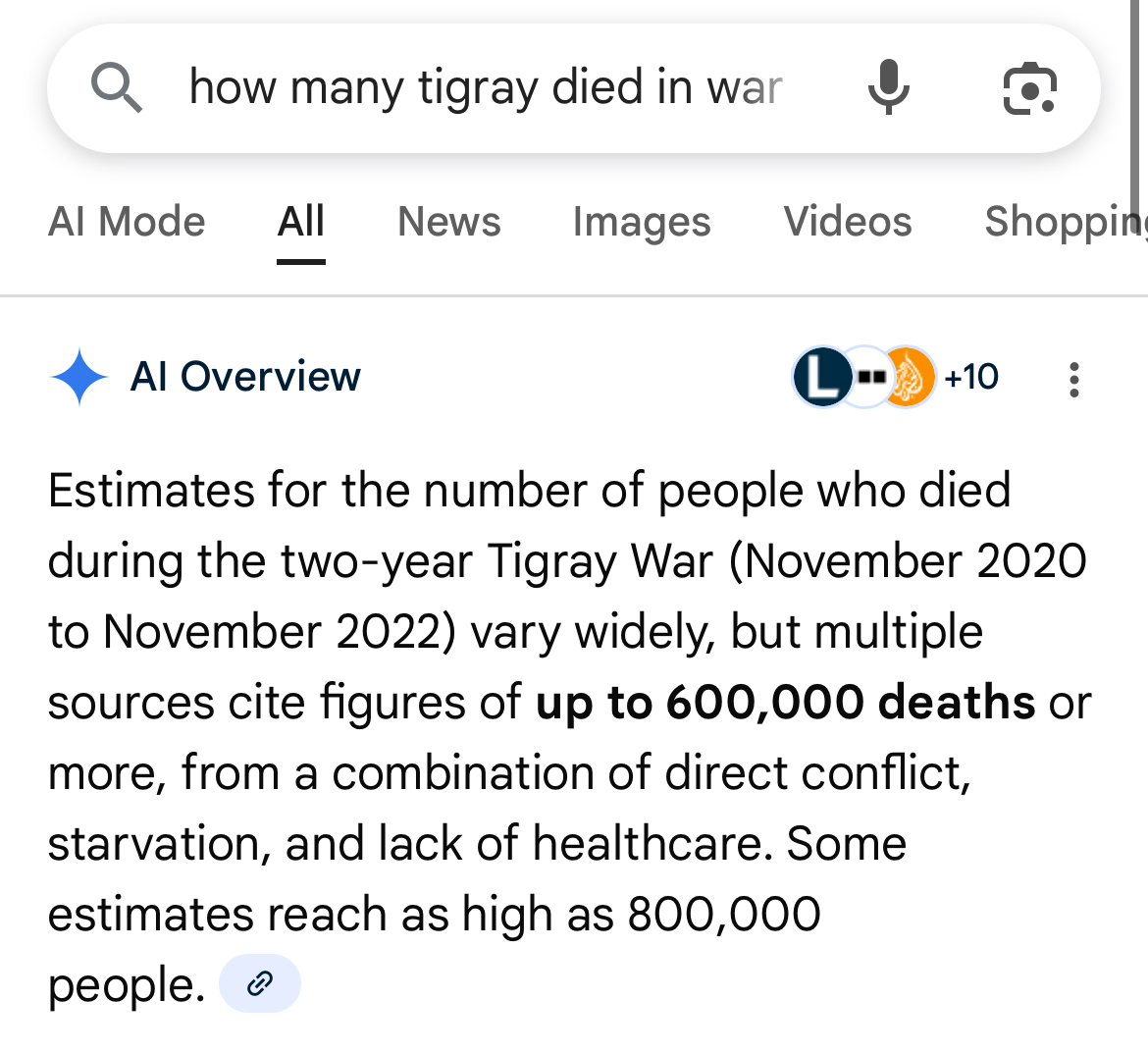Switch to the AI Mode tab
Screen dimensions: 1148x1053
(x=127, y=222)
